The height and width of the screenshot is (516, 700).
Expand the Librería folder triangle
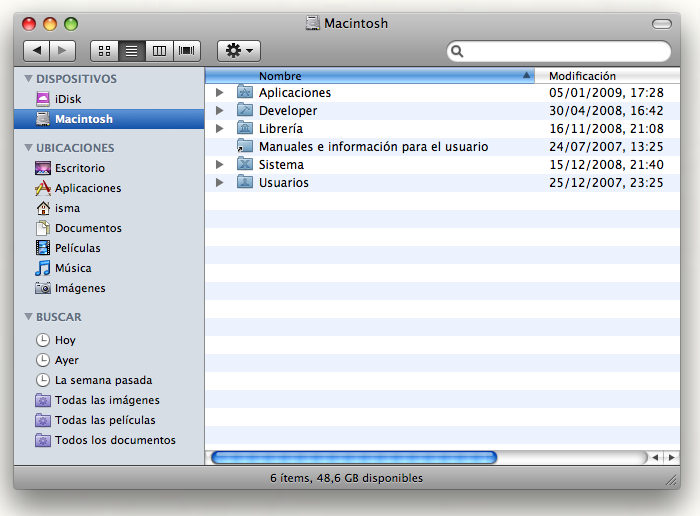(219, 129)
